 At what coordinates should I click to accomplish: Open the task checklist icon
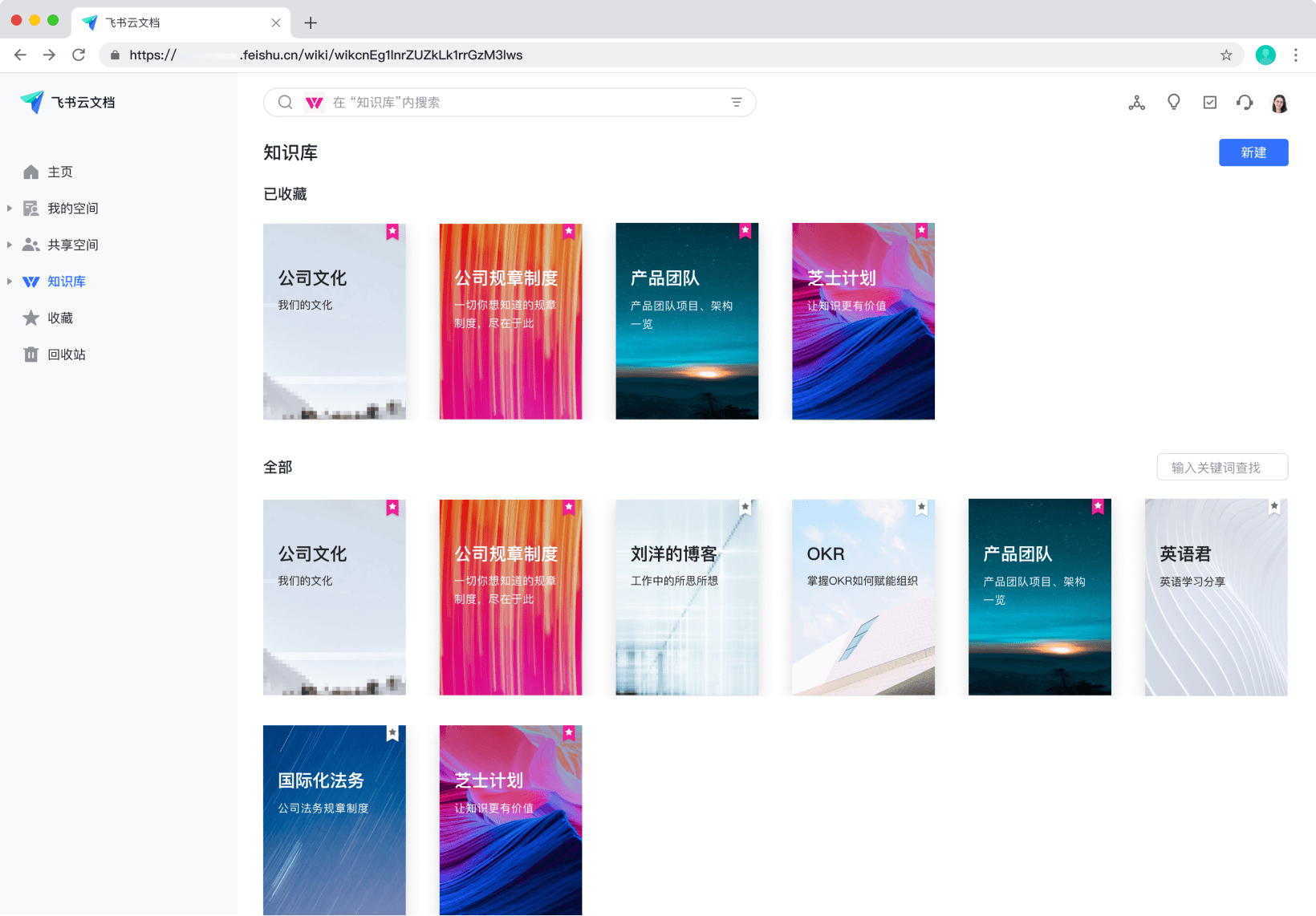[1209, 103]
